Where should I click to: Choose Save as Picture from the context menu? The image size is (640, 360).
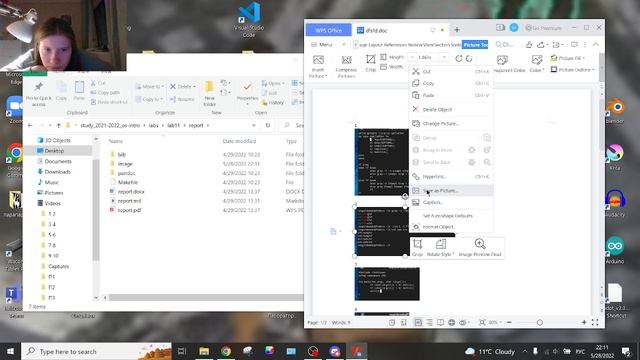coord(451,191)
